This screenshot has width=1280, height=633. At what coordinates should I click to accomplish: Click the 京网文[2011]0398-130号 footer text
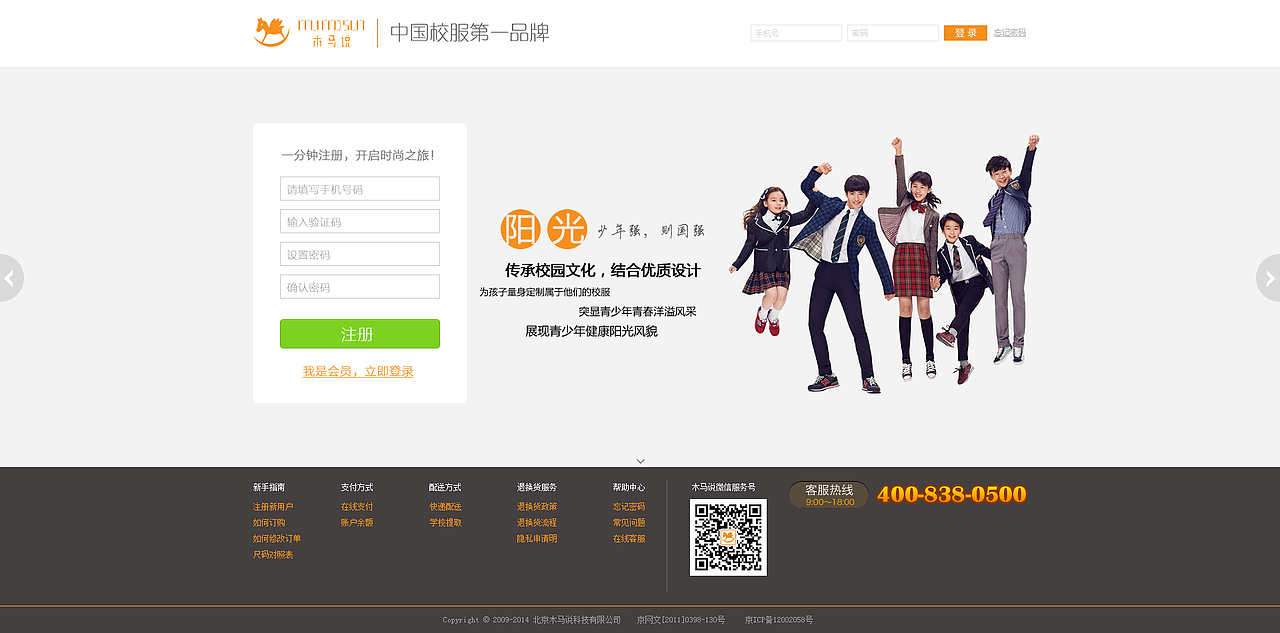coord(681,620)
